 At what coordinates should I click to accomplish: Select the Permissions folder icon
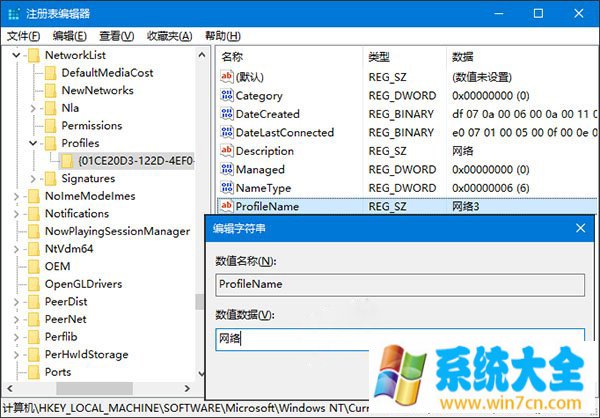click(51, 126)
